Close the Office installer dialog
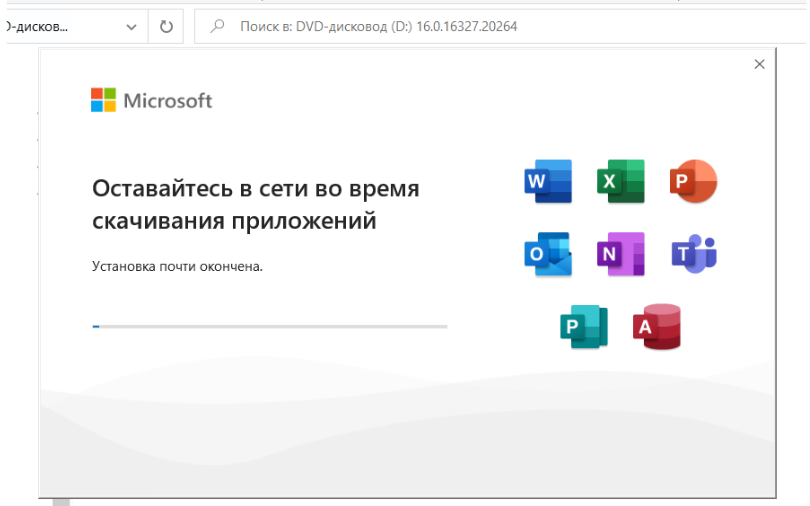This screenshot has width=810, height=506. (759, 64)
